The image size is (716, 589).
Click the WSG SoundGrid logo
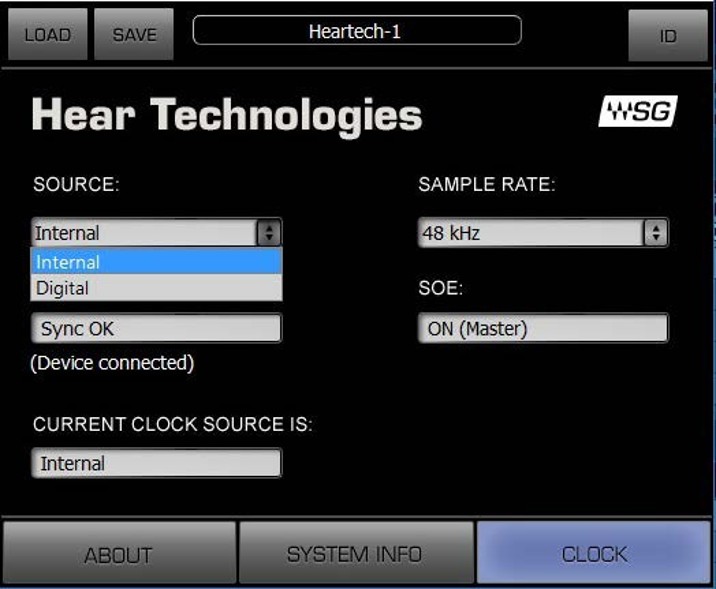pos(638,111)
